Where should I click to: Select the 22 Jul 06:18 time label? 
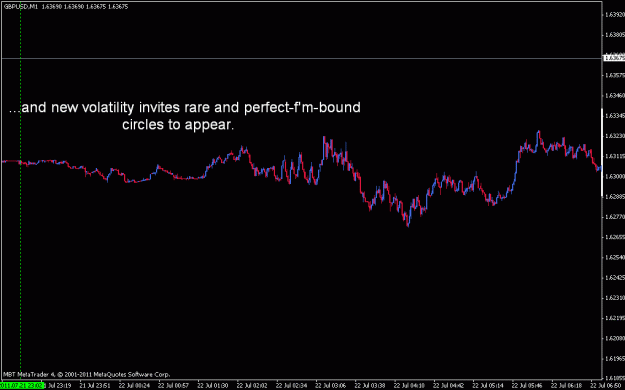566,386
